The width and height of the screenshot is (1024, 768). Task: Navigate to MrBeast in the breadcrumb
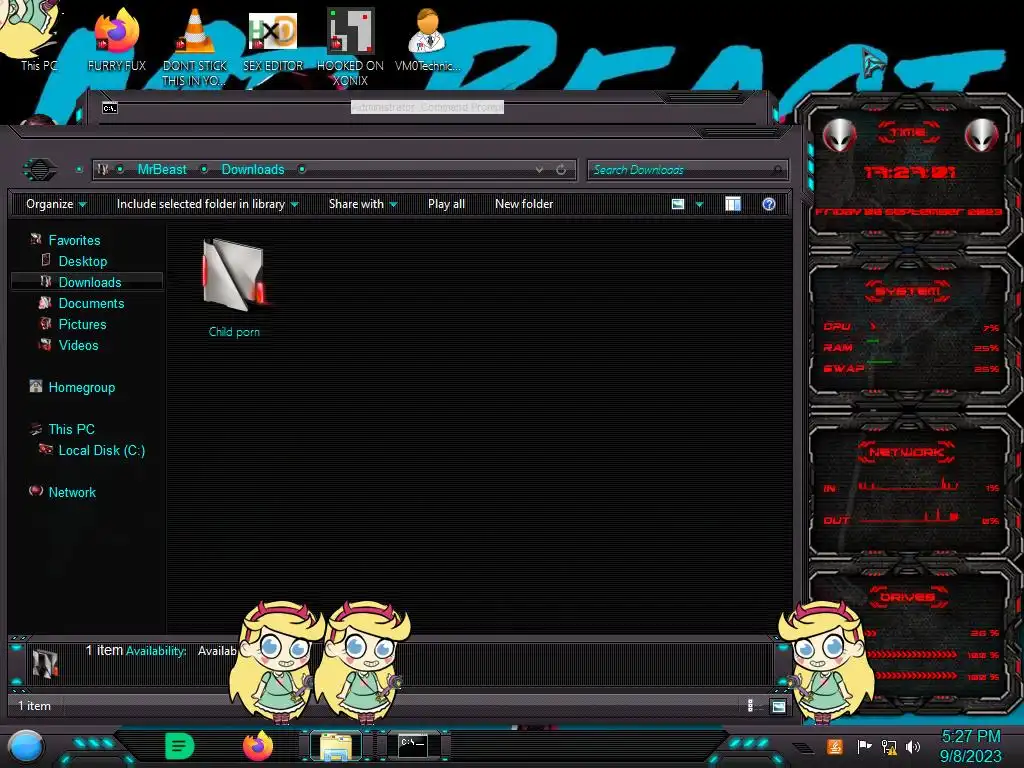pos(162,169)
